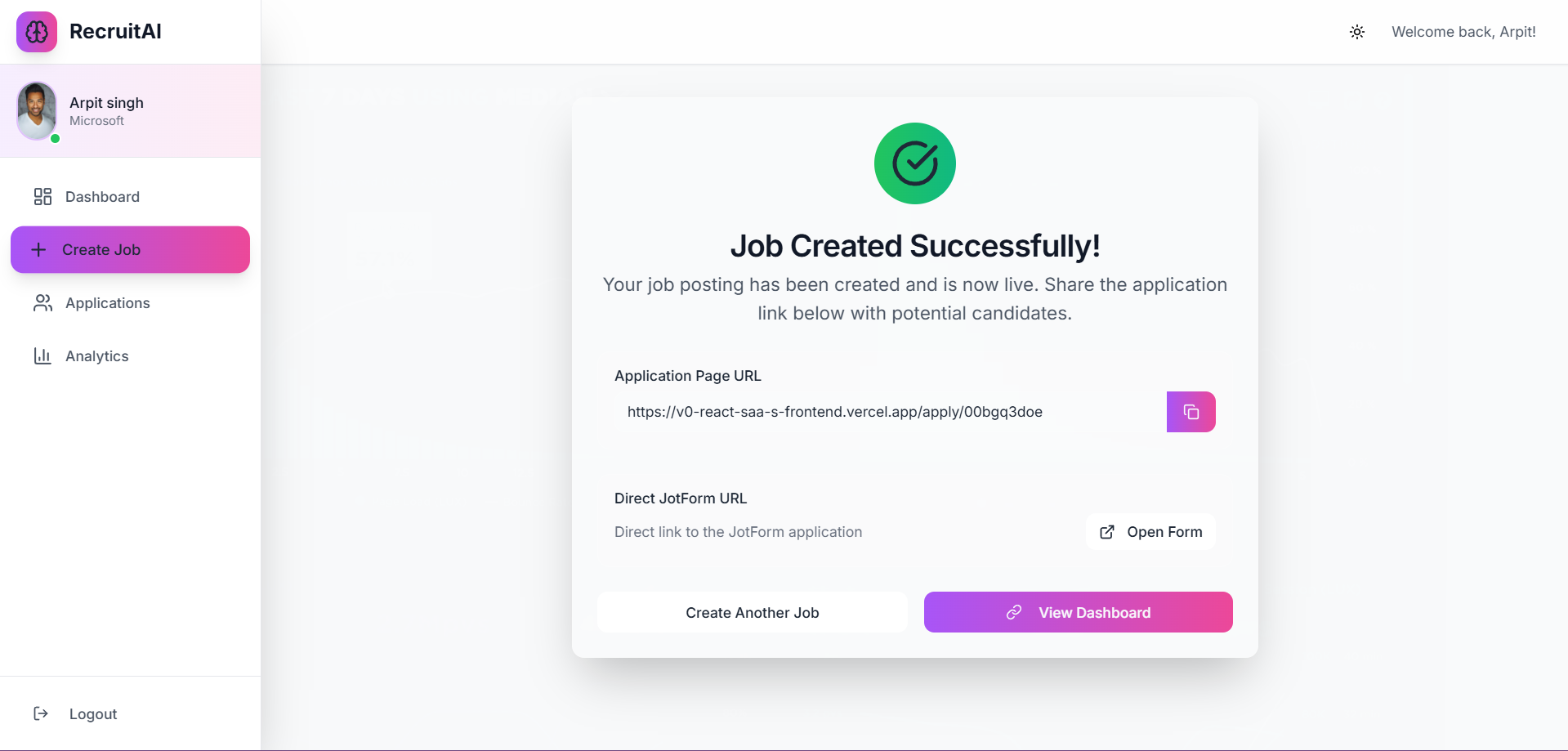Click Arpit singh's online status dot

pos(55,139)
